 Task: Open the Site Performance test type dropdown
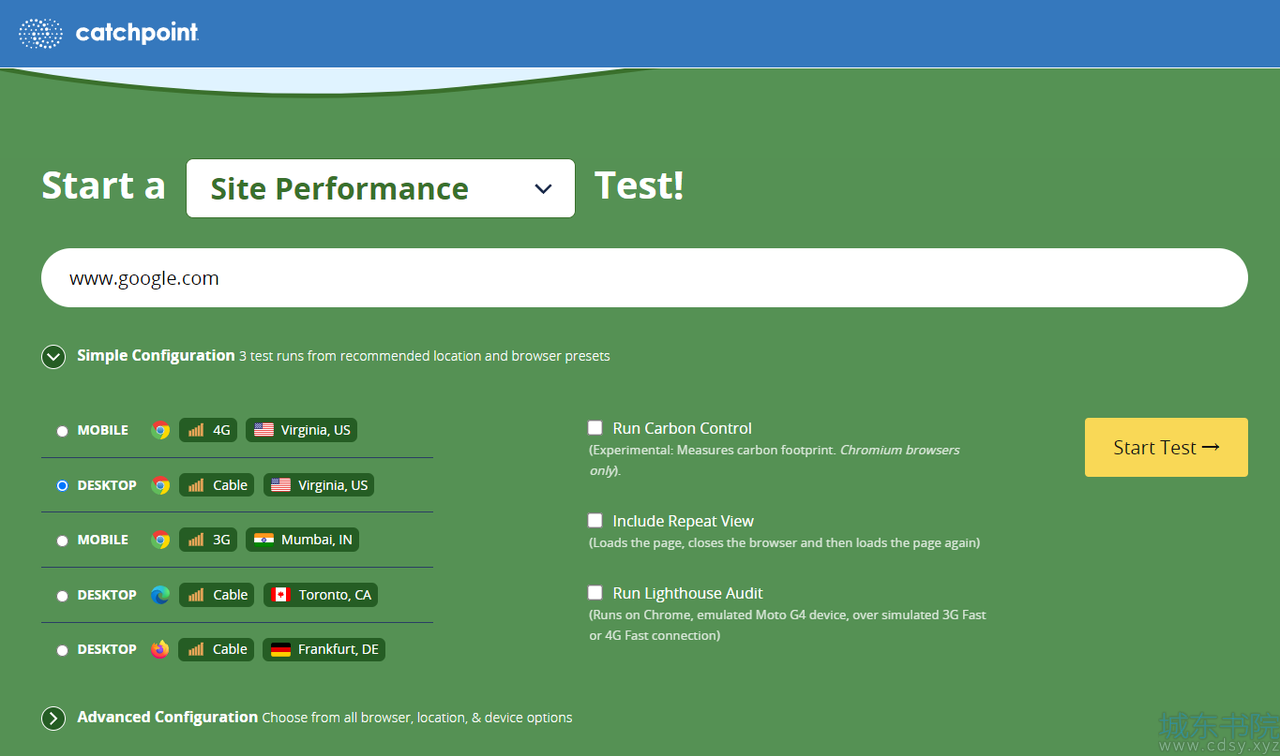(x=381, y=188)
